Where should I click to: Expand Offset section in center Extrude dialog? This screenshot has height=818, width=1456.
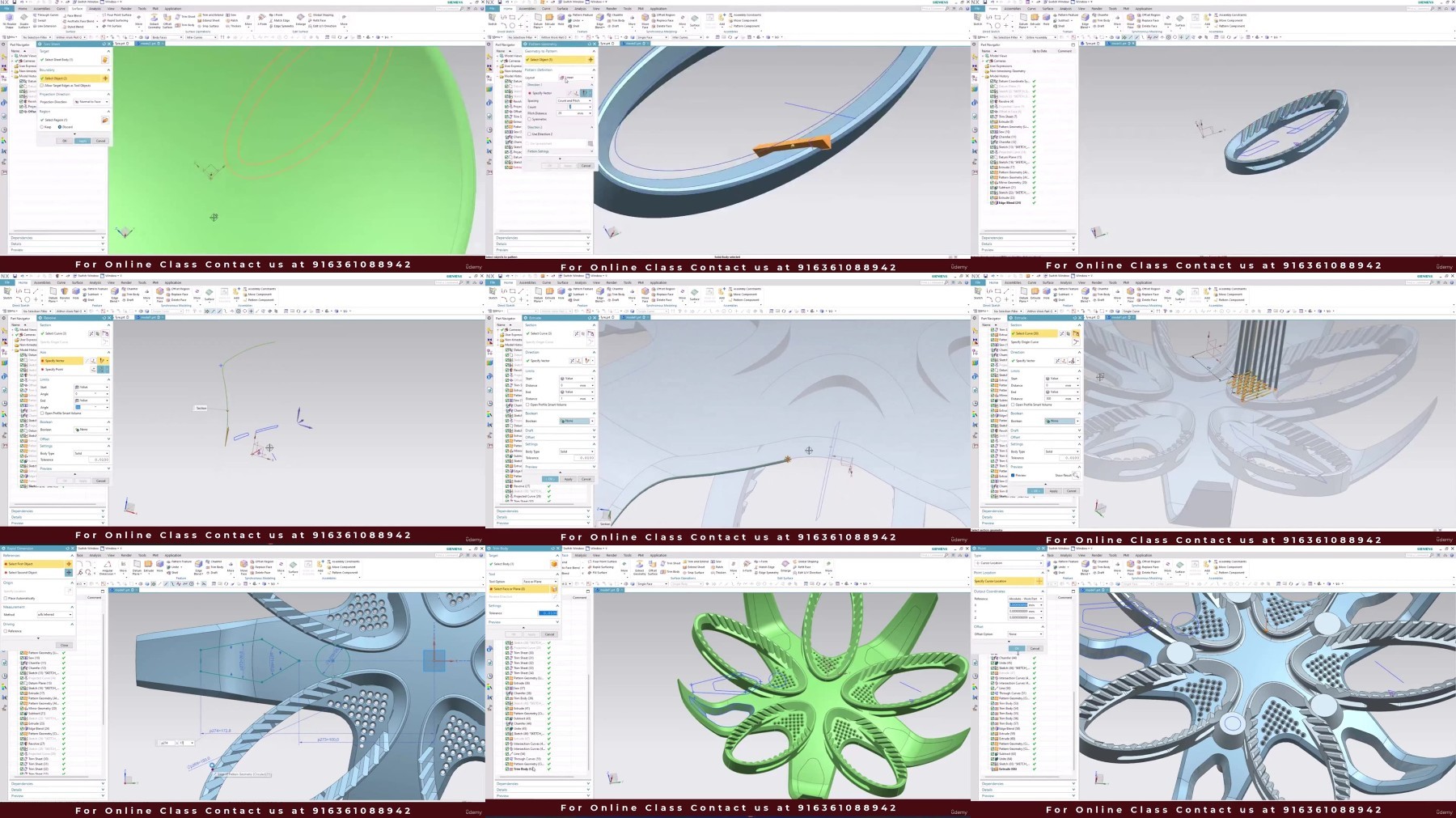click(x=594, y=437)
